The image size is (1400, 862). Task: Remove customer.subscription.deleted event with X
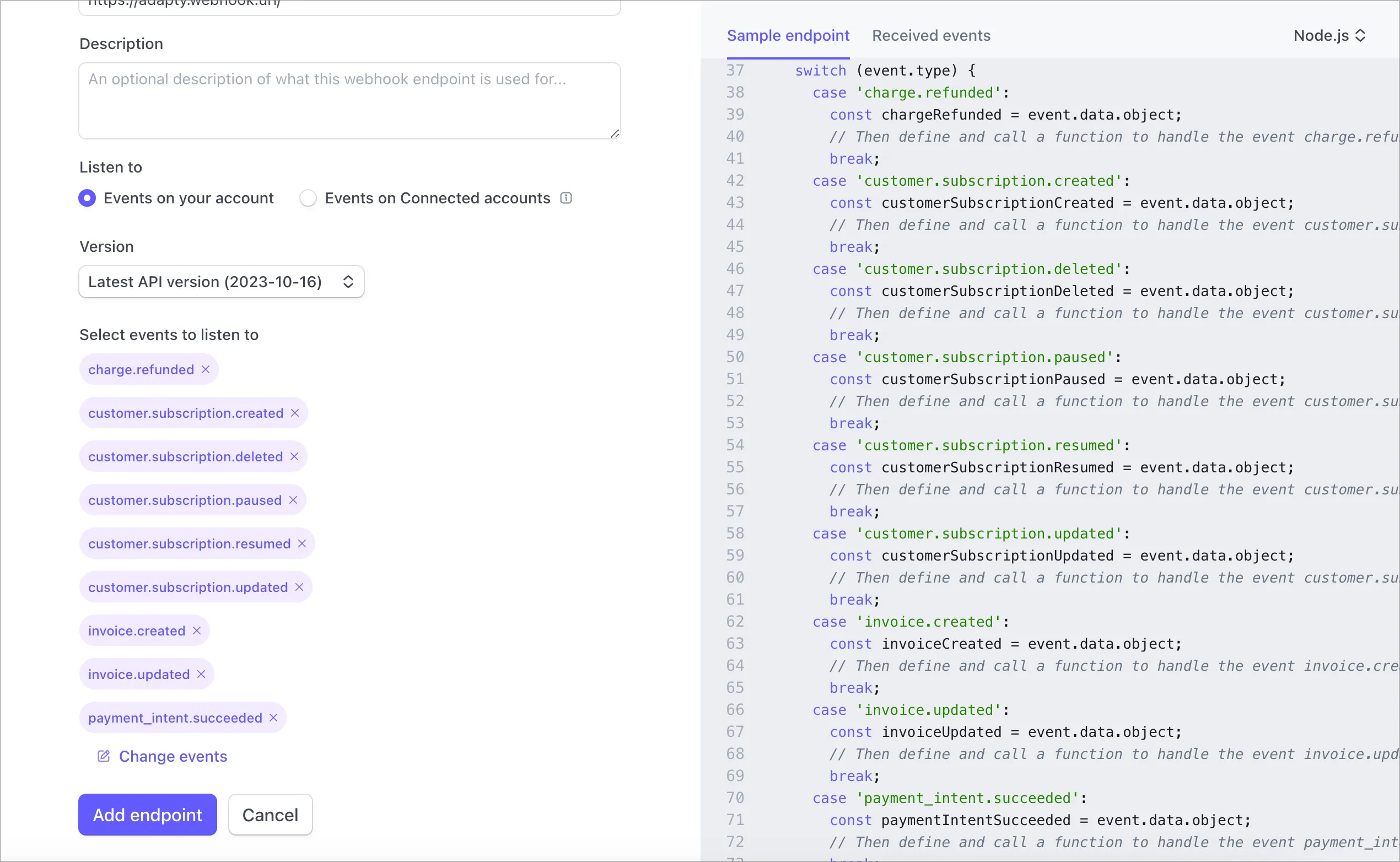[294, 457]
